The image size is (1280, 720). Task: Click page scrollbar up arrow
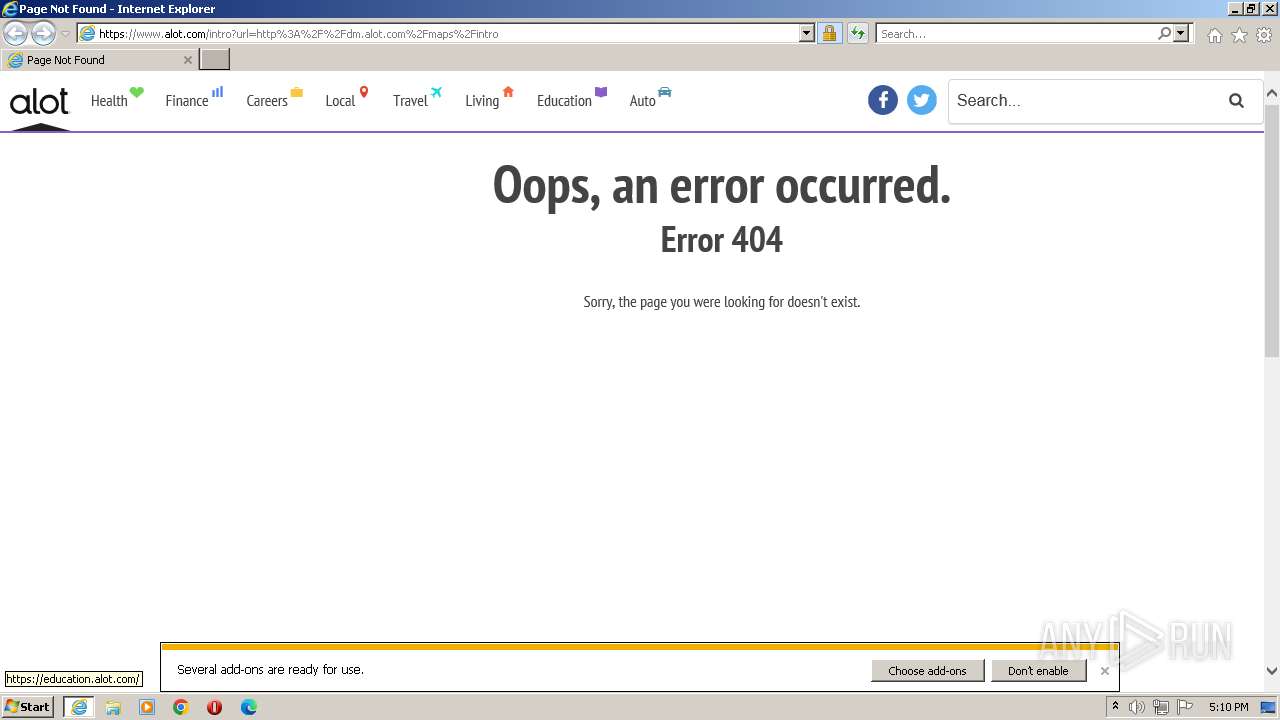coord(1272,94)
